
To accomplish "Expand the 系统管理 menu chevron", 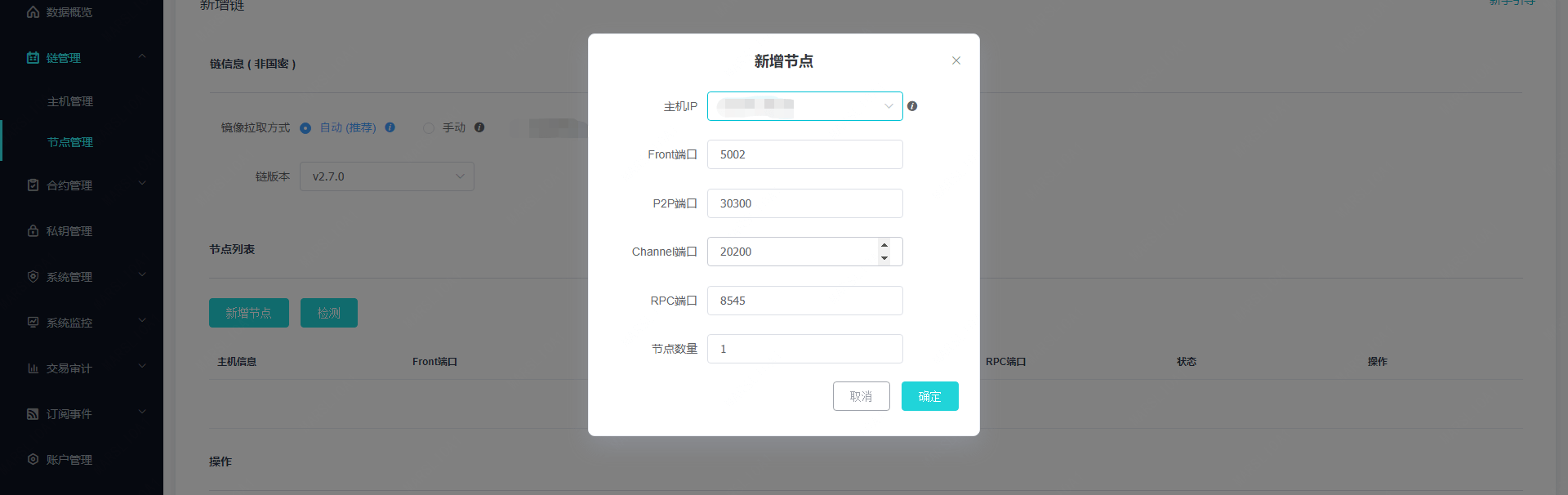I will pos(142,275).
